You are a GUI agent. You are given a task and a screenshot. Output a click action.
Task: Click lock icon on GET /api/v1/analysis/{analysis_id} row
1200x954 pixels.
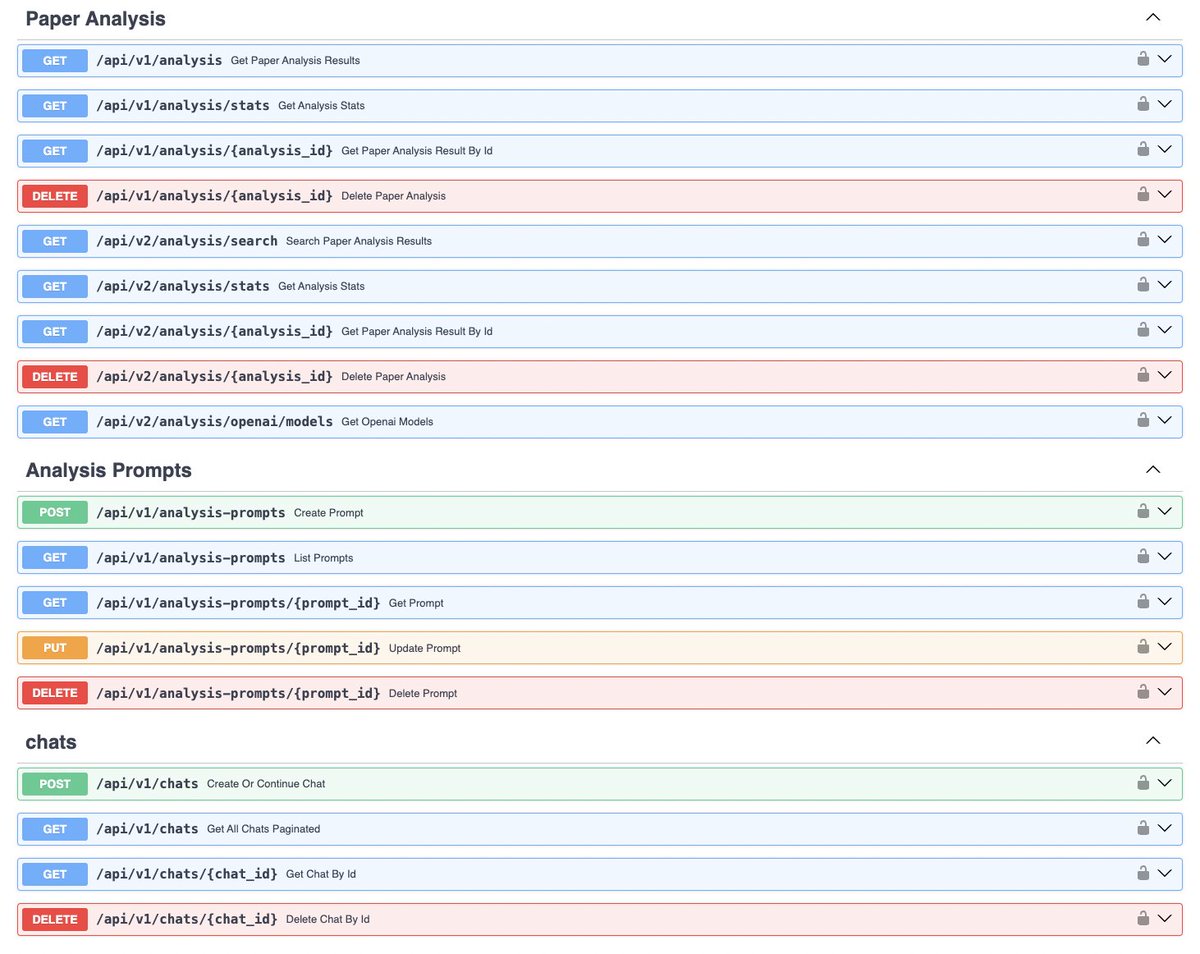pyautogui.click(x=1143, y=149)
